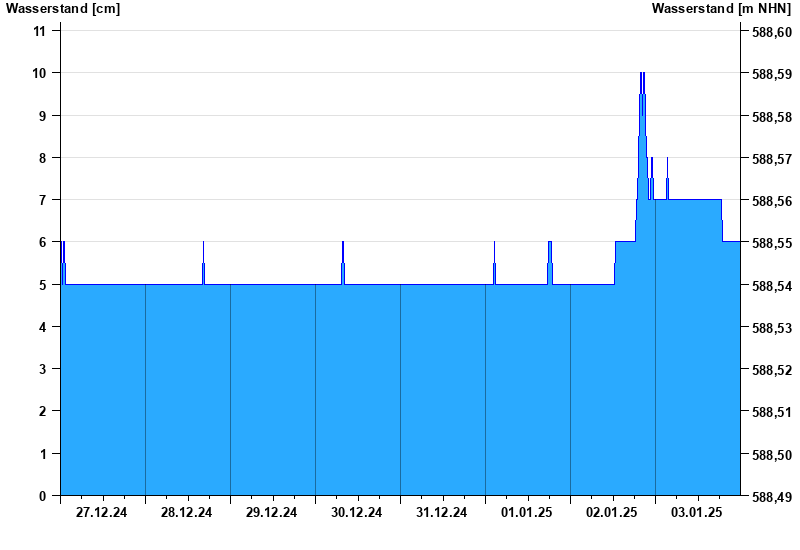Viewport: 800px width, 550px height.
Task: Click the 30.12.24 date label
Action: tap(357, 512)
